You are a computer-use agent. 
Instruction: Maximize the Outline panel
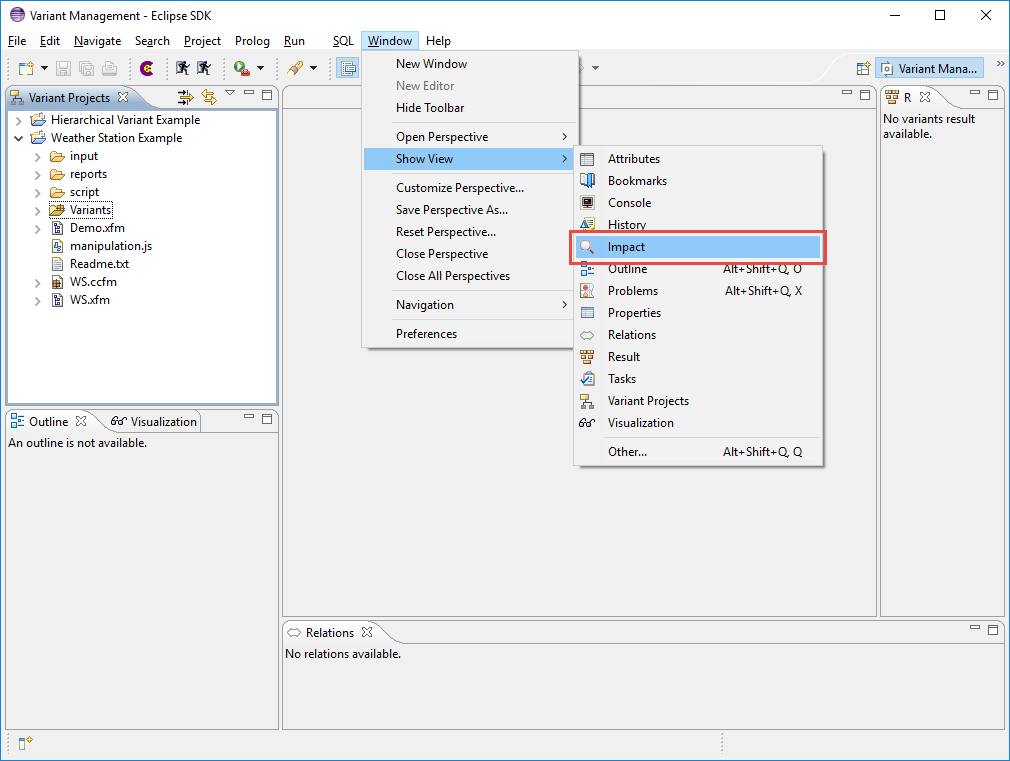(267, 419)
